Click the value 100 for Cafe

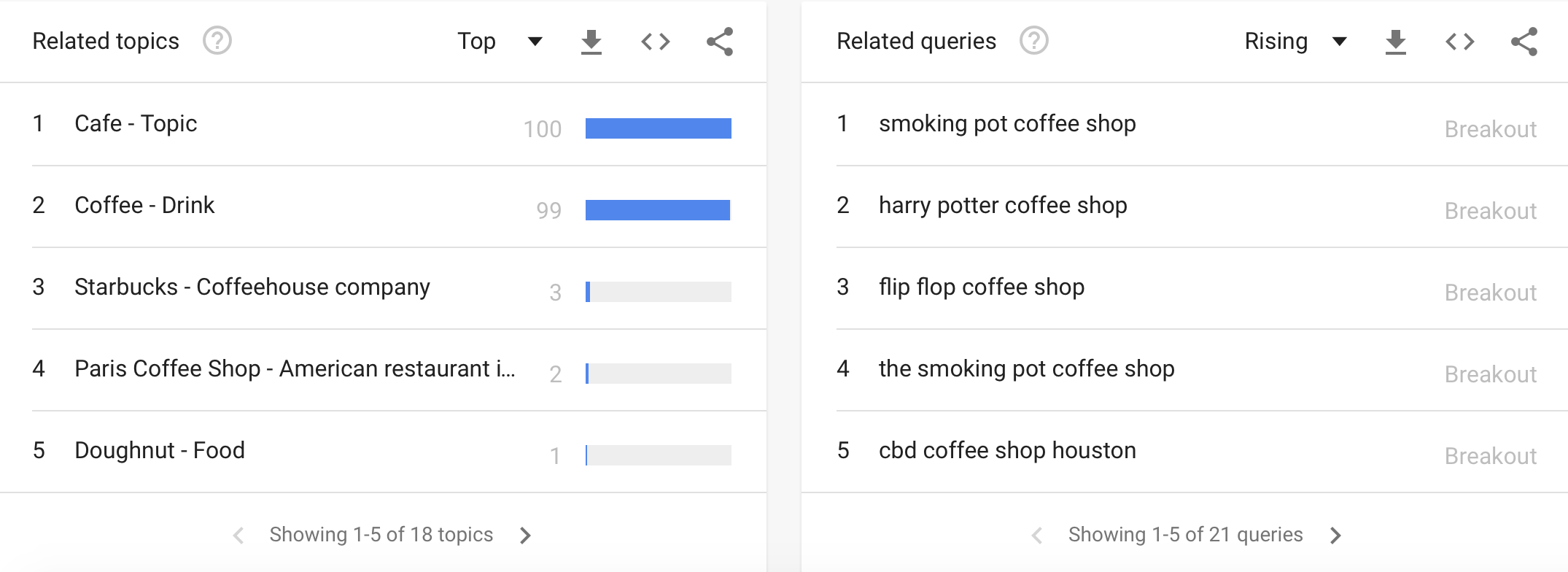point(543,129)
